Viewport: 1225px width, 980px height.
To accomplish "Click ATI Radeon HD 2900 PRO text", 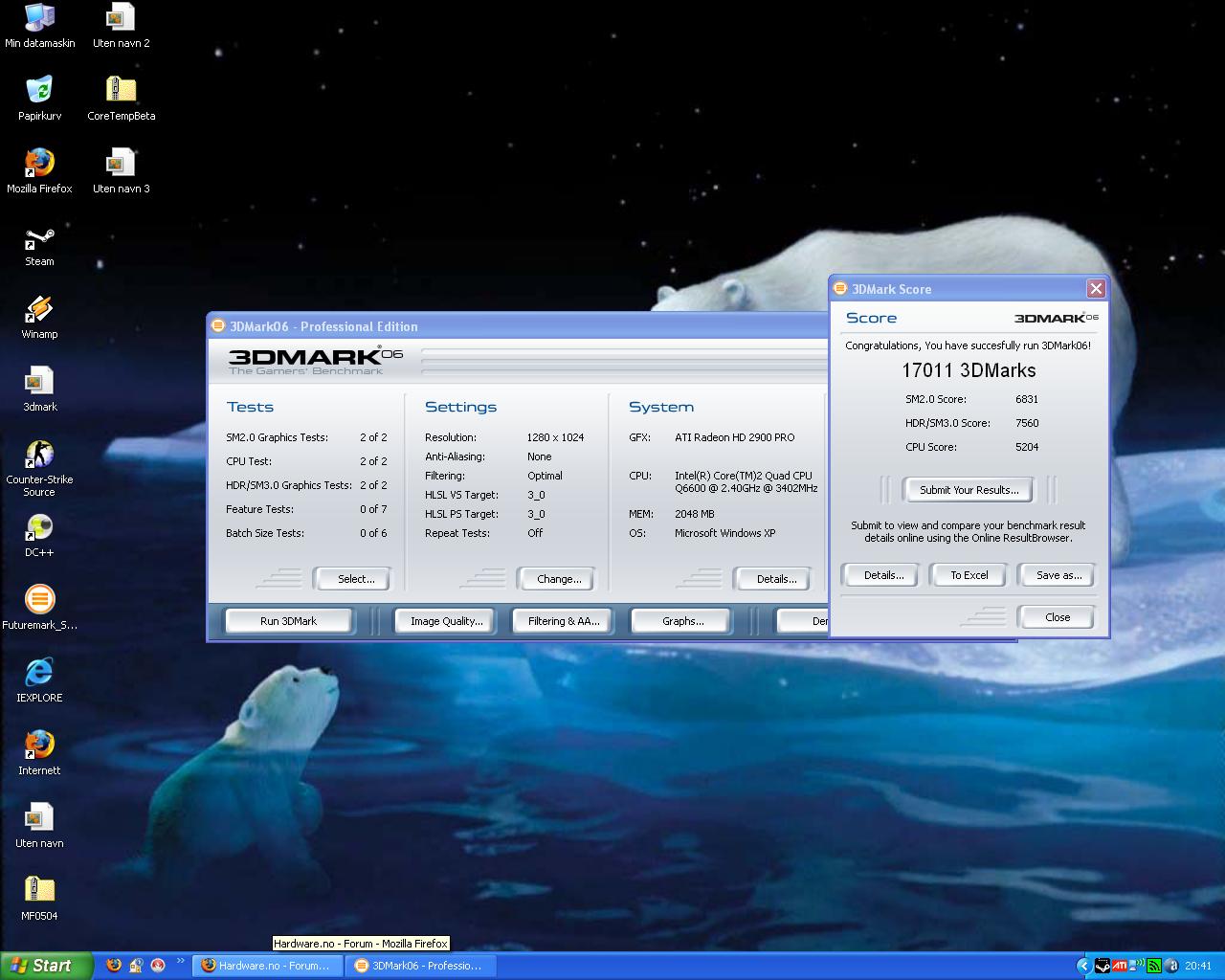I will (x=734, y=437).
